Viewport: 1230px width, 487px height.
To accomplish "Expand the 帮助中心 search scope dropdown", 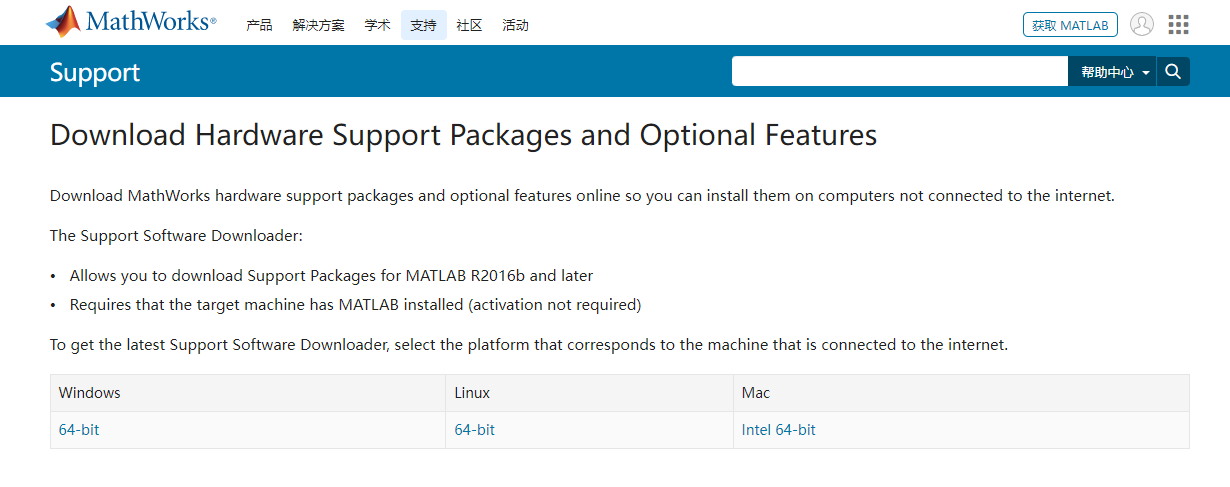I will coord(1113,72).
